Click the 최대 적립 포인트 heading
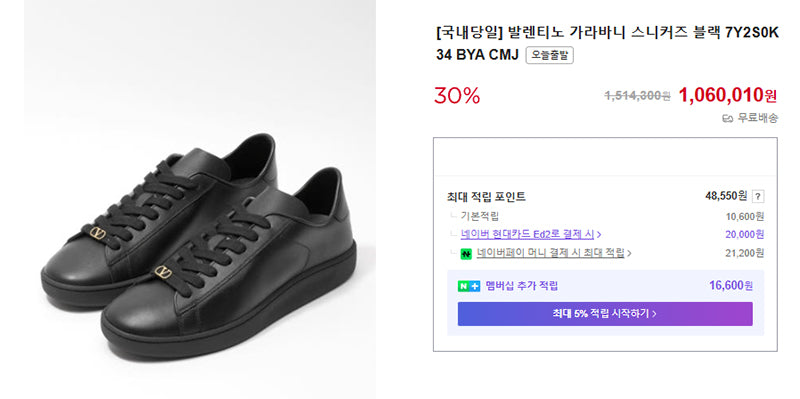 (x=486, y=196)
